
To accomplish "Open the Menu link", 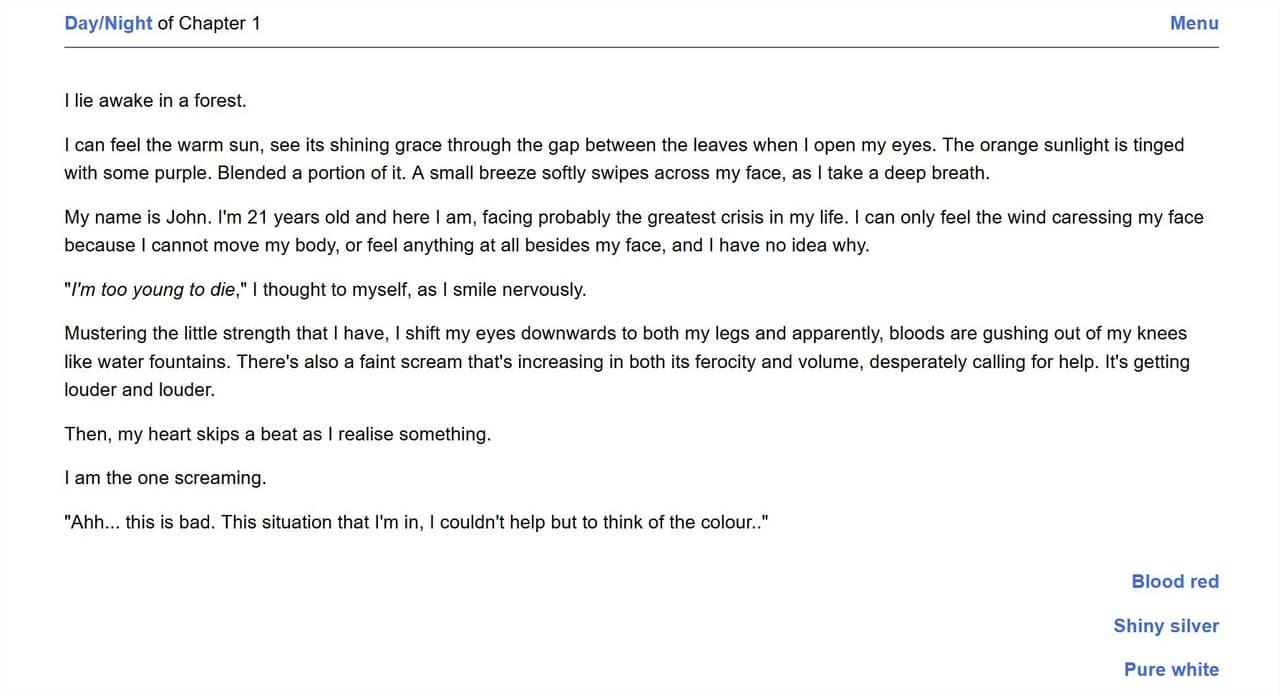I will [x=1194, y=23].
